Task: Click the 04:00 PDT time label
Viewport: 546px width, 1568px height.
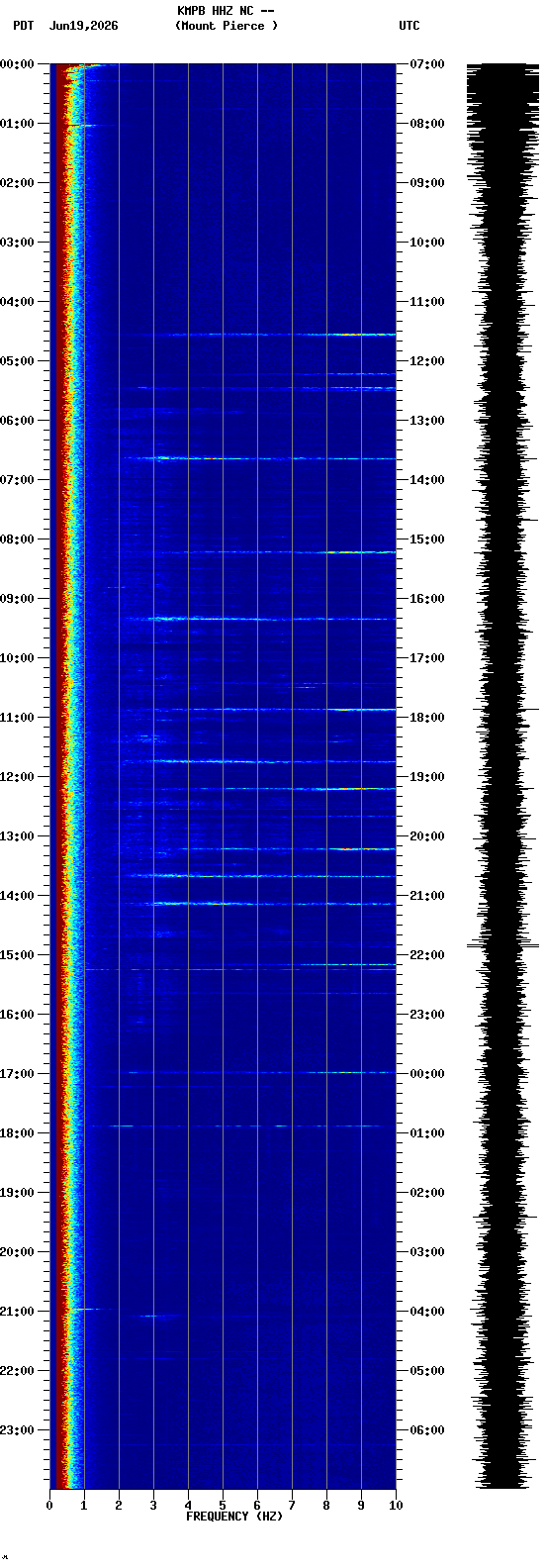Action: tap(17, 302)
